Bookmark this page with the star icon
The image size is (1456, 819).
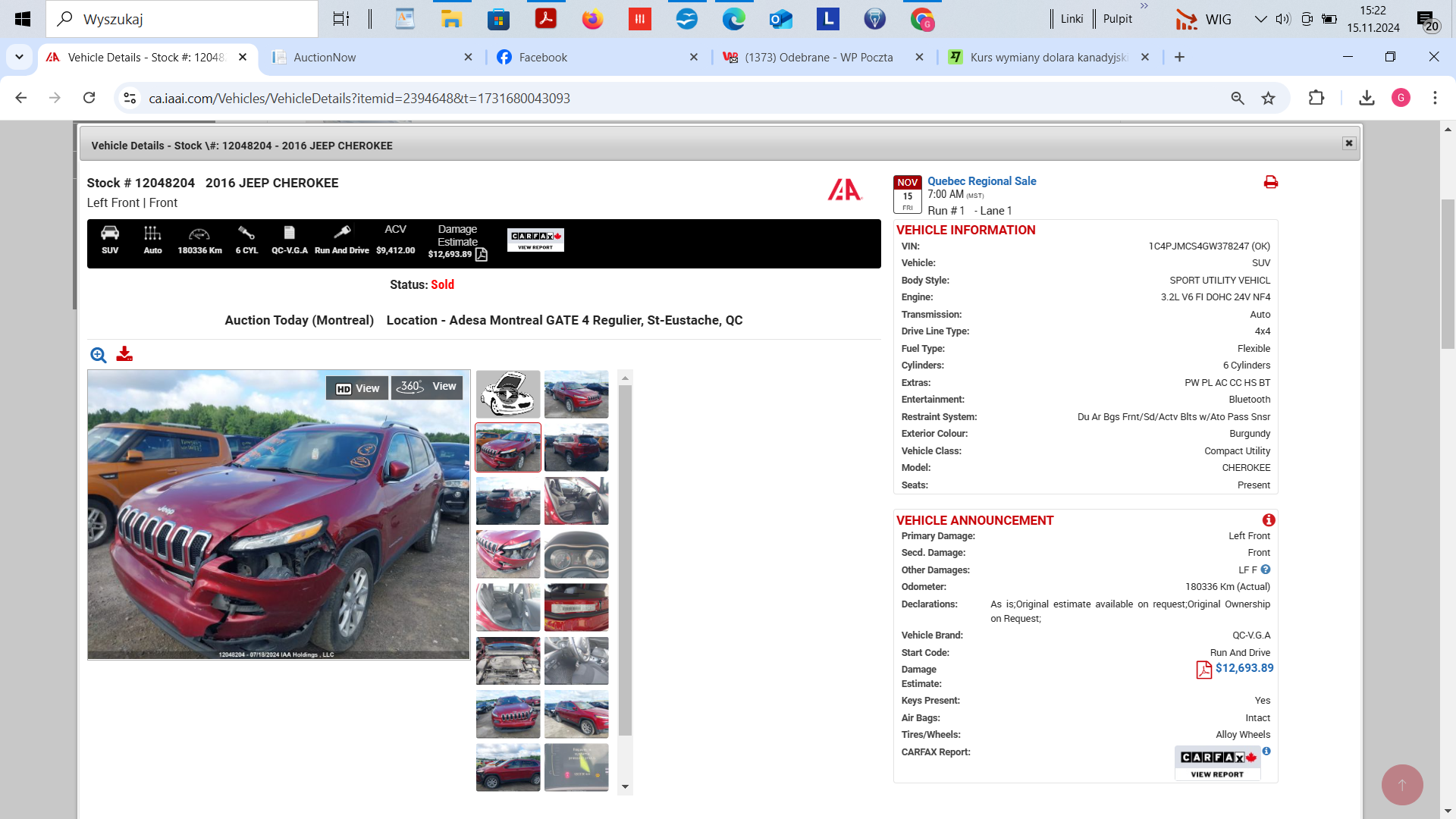1268,98
